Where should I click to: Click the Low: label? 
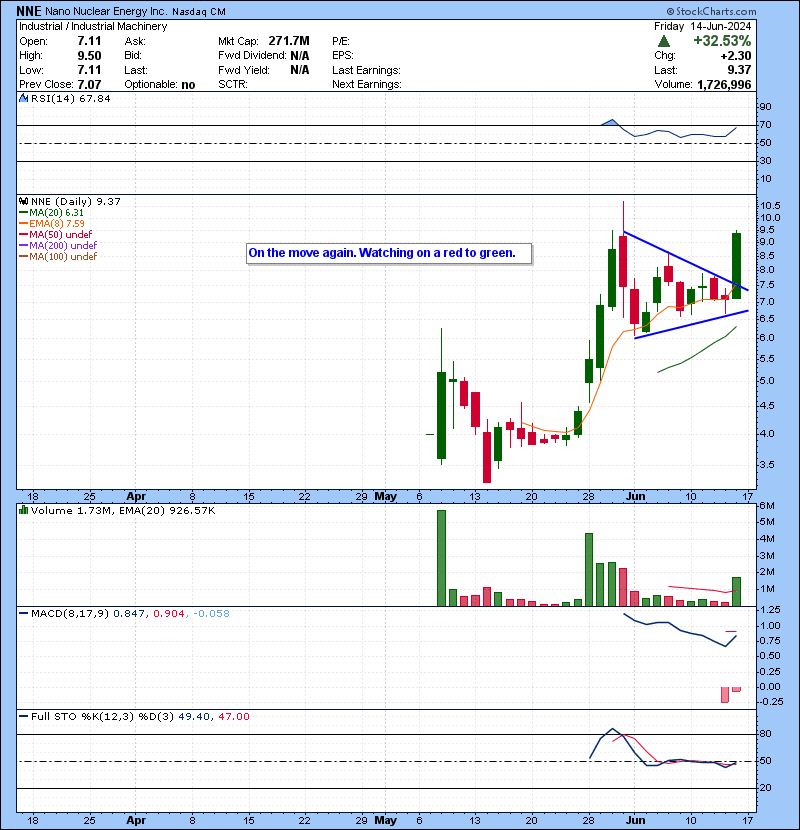click(31, 70)
